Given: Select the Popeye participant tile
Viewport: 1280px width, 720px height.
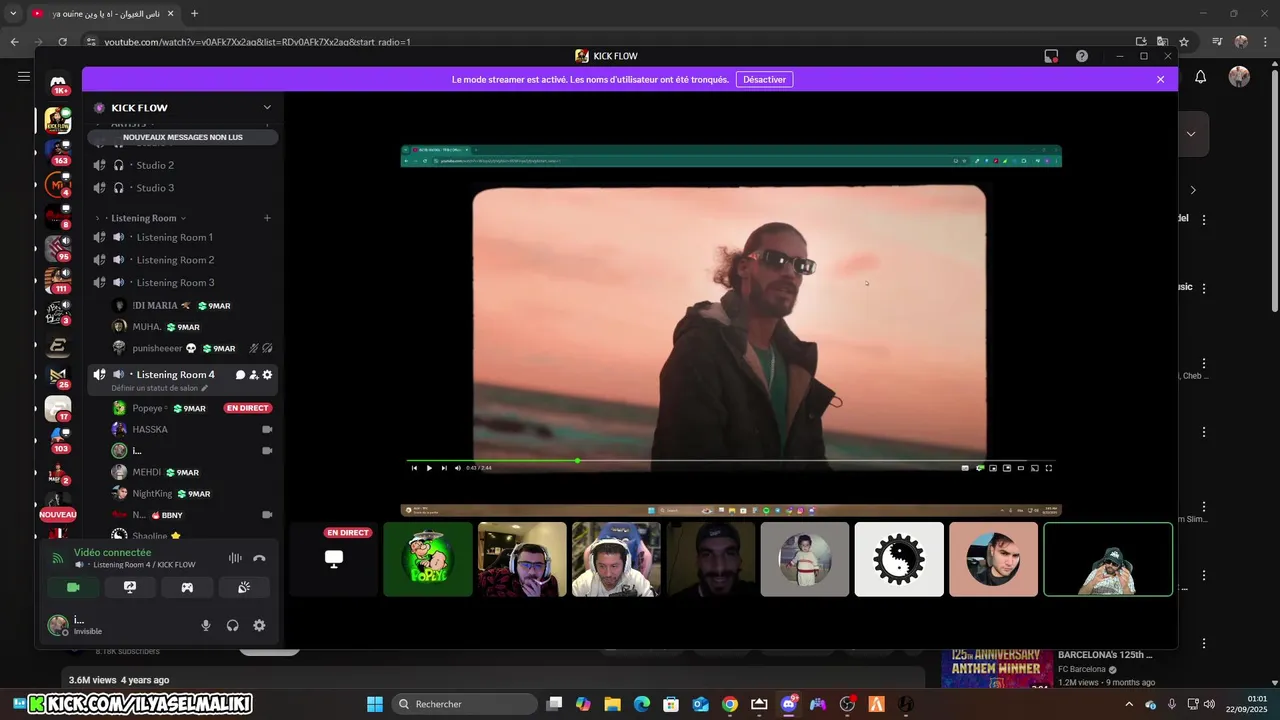Looking at the screenshot, I should [428, 559].
